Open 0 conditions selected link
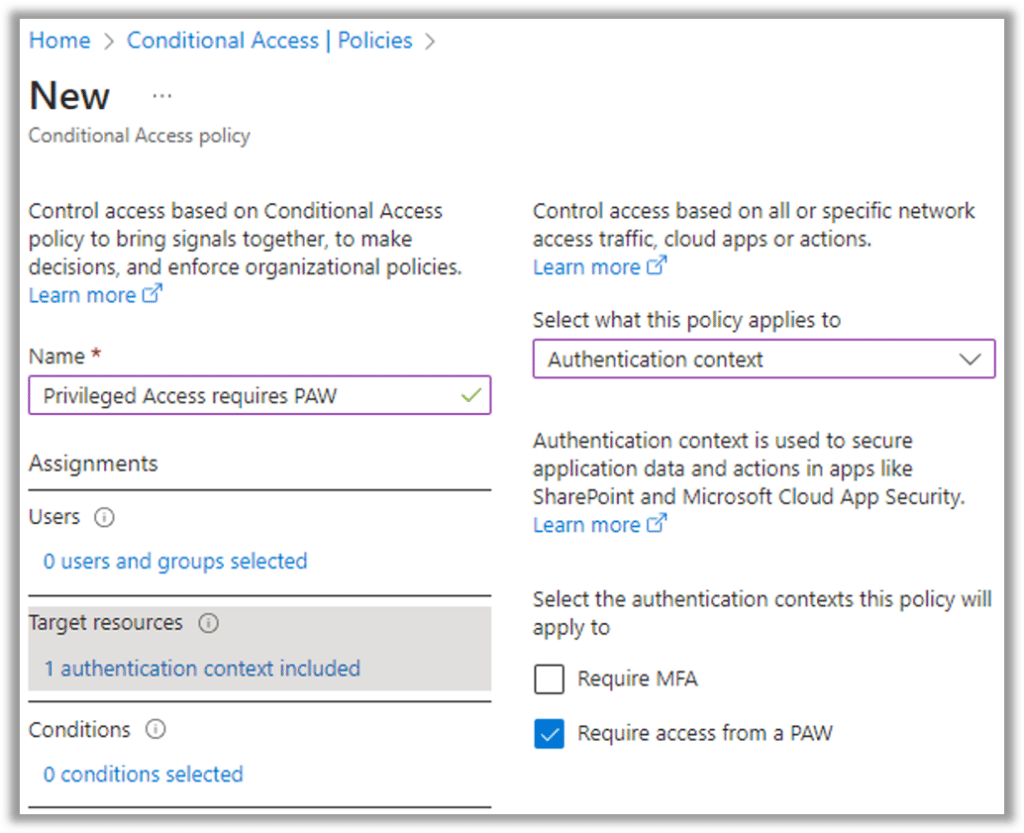The width and height of the screenshot is (1024, 833). (x=143, y=774)
